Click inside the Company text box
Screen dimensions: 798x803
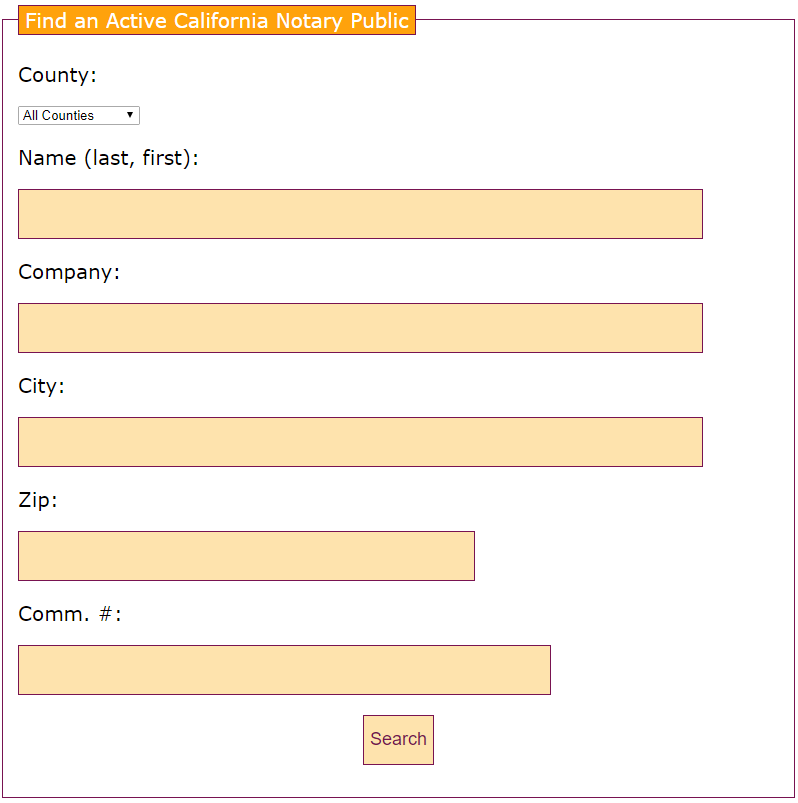360,328
